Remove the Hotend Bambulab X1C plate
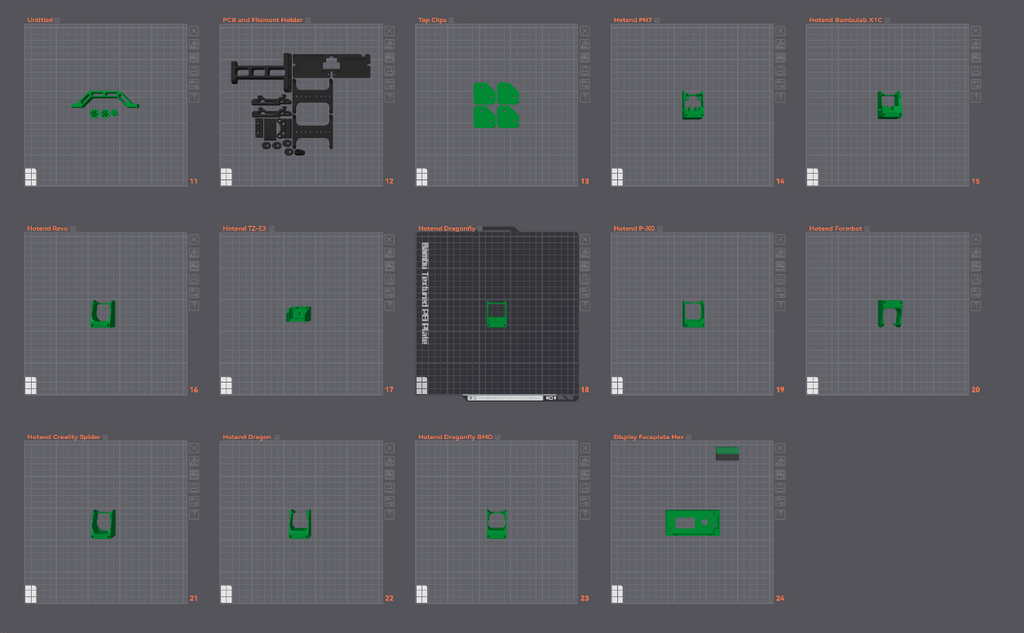The image size is (1024, 633). click(976, 31)
